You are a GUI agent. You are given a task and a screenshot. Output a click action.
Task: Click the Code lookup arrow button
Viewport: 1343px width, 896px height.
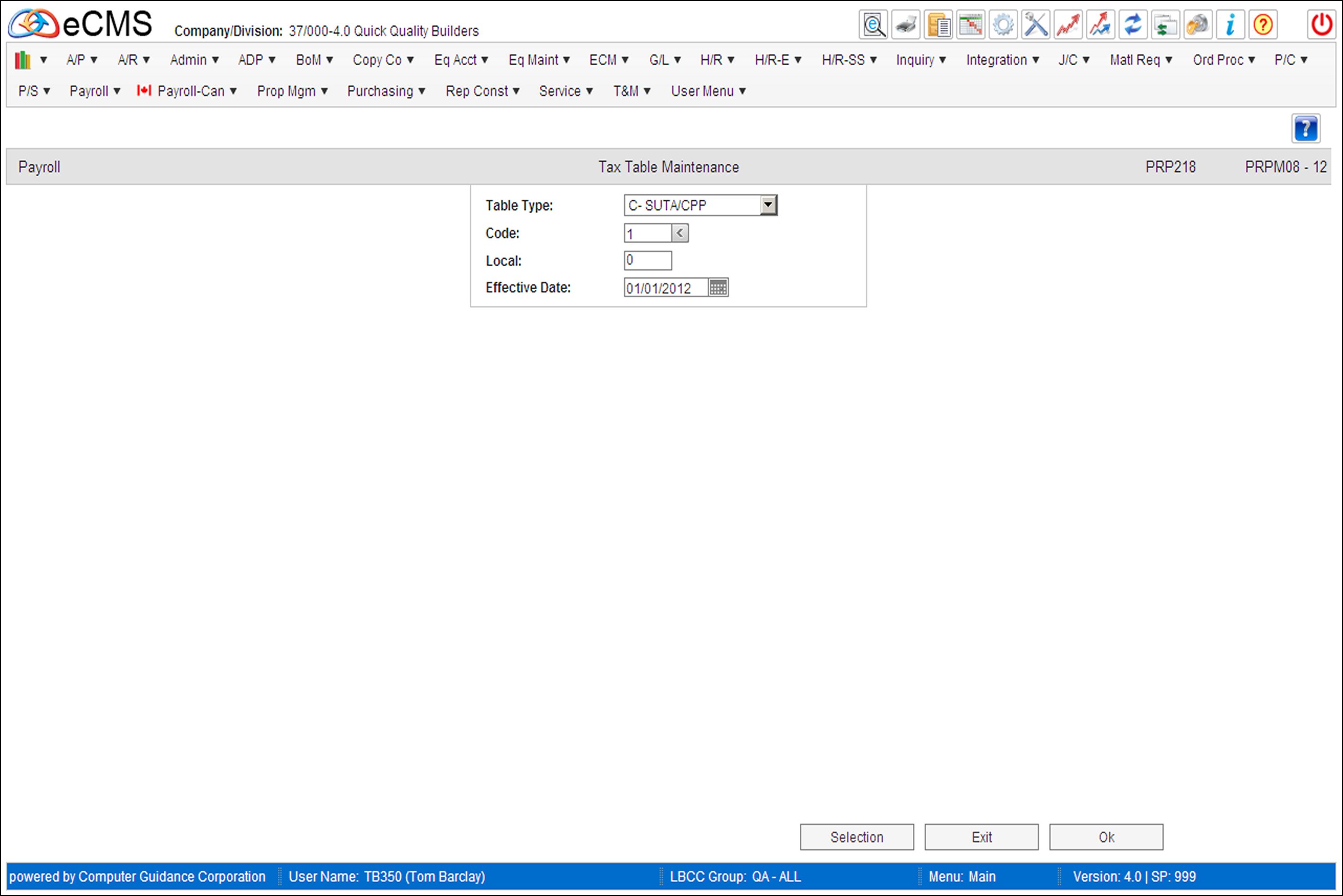click(680, 233)
